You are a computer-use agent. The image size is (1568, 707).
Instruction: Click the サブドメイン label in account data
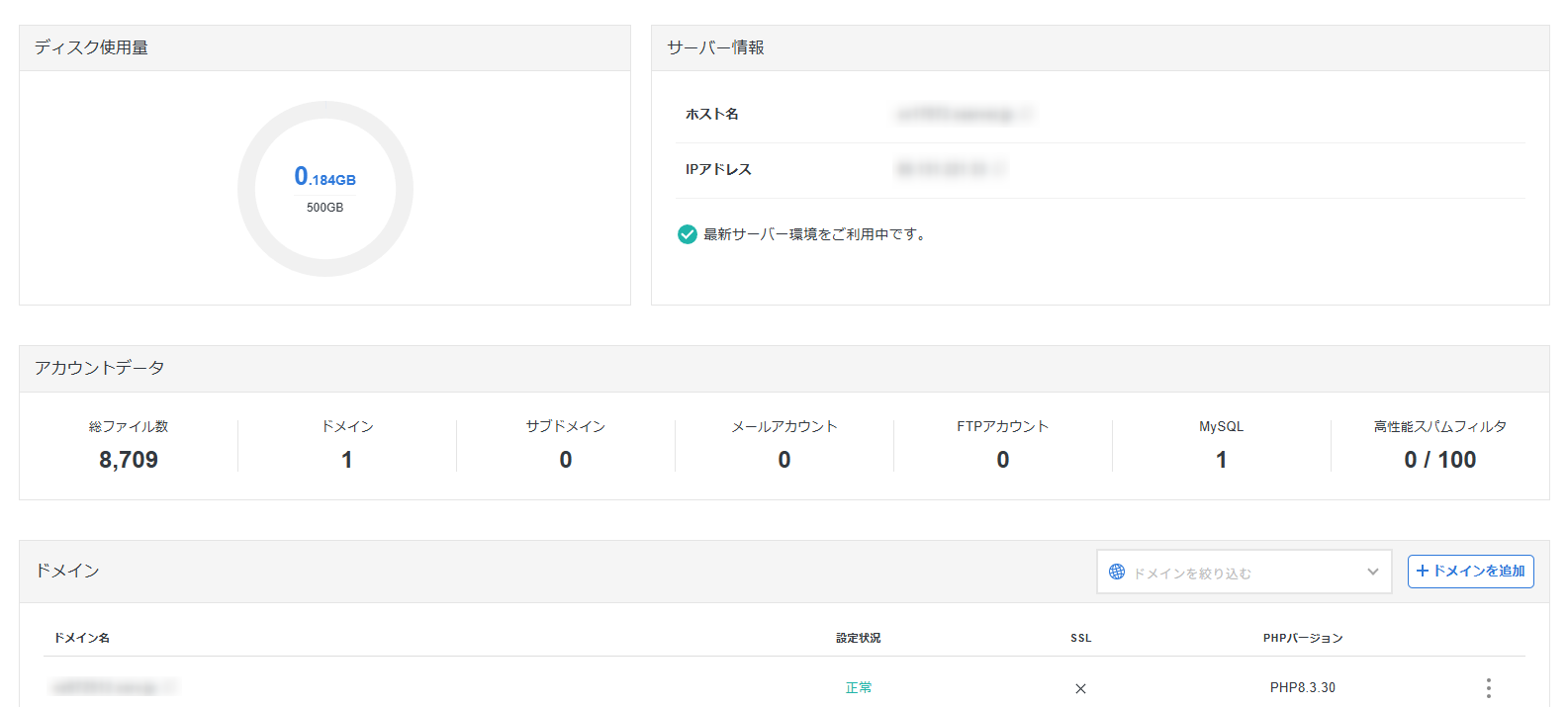click(565, 427)
